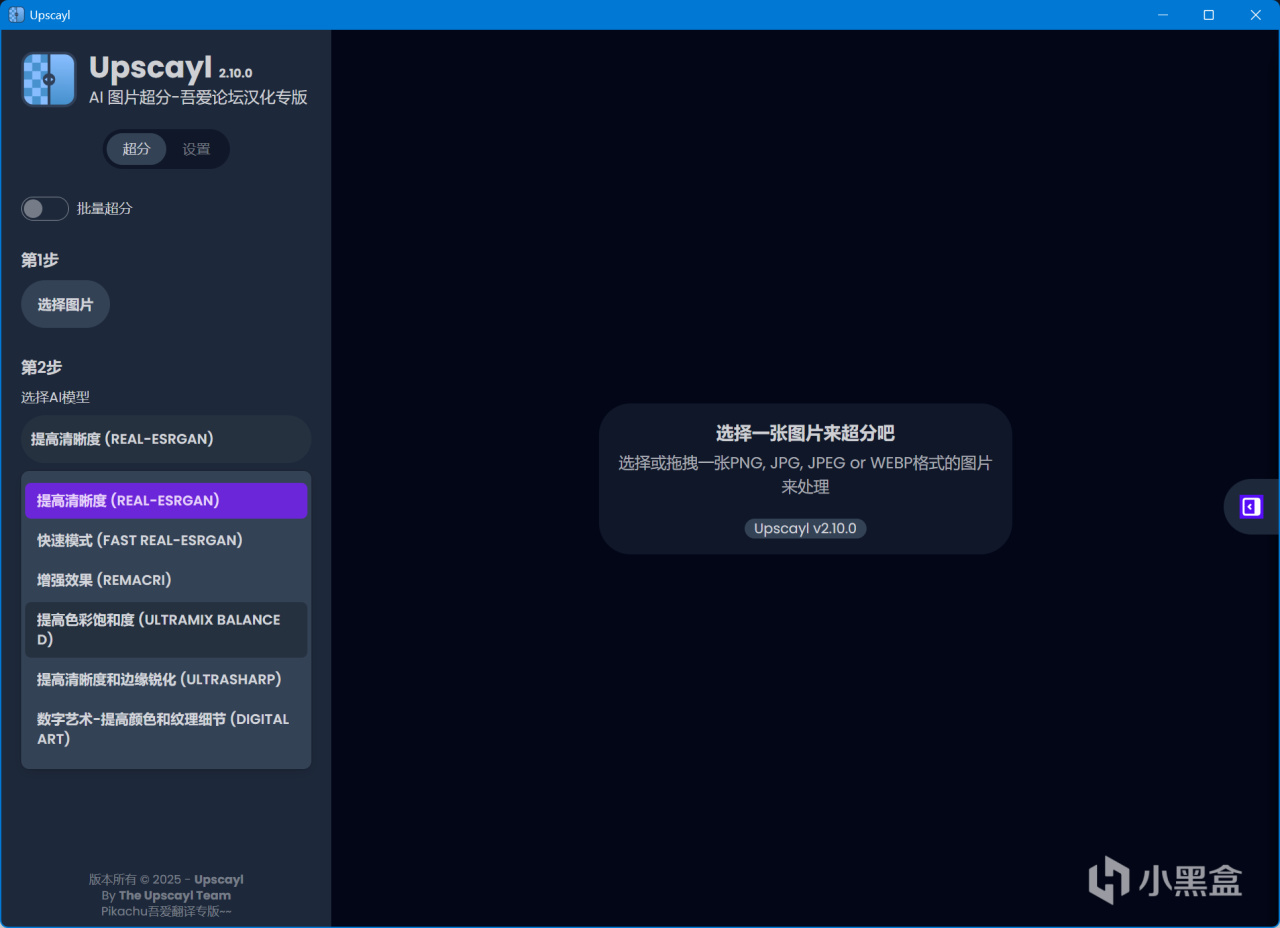Open the sidebar collapse arrow icon
This screenshot has width=1280, height=928.
(x=1251, y=507)
